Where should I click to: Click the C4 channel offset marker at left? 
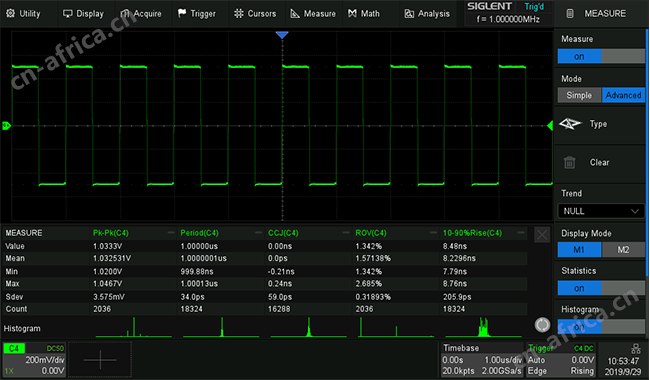tap(6, 125)
